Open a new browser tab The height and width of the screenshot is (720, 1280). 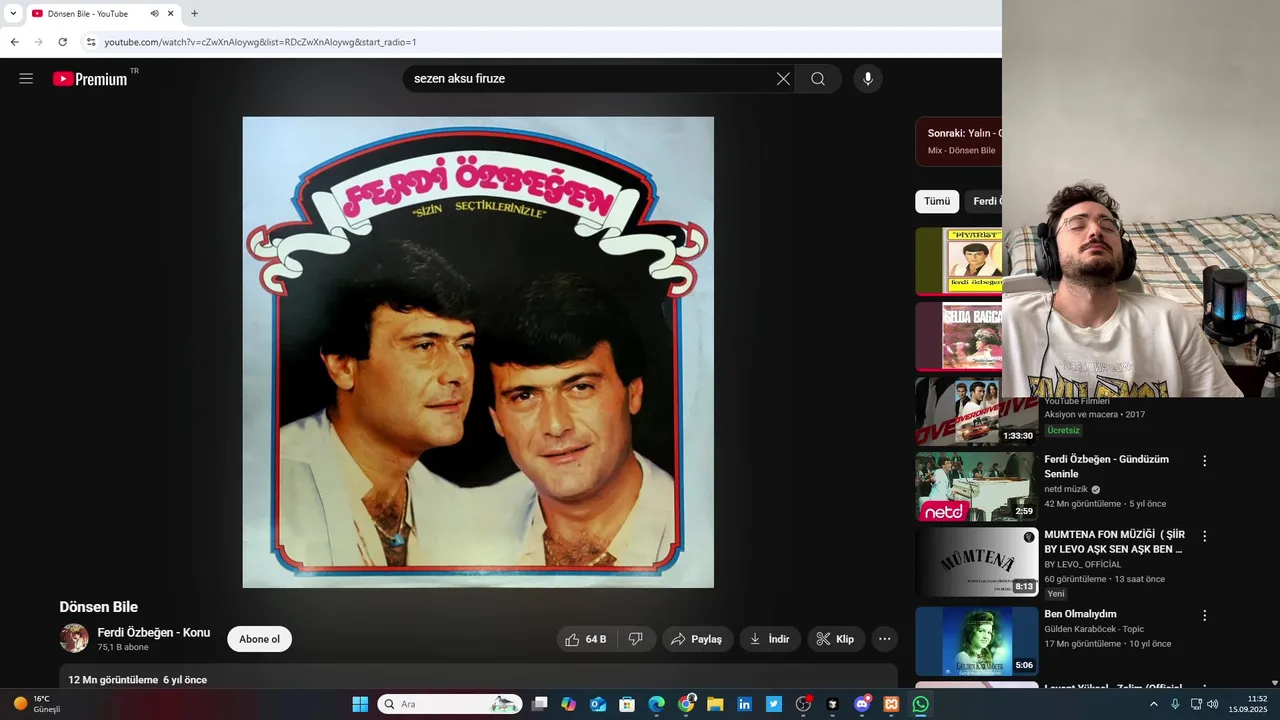point(194,14)
